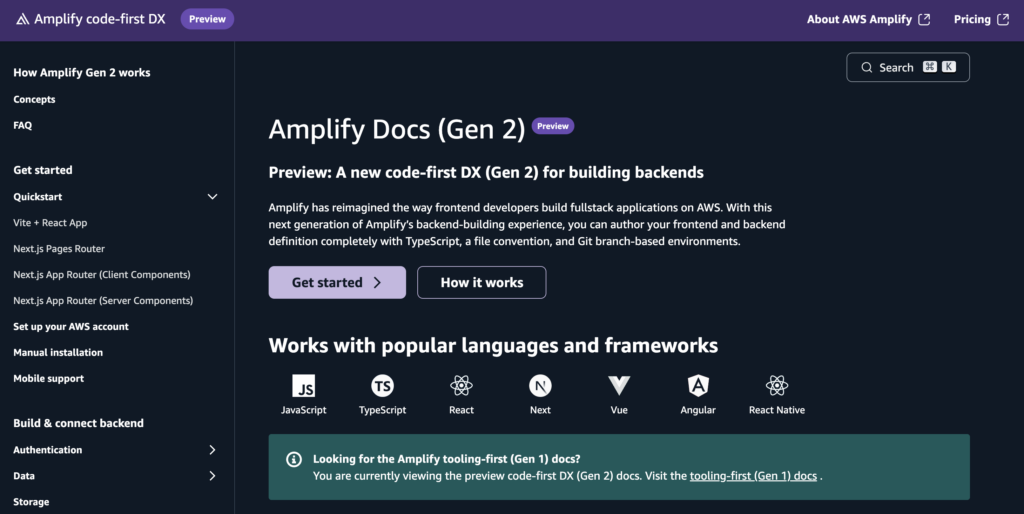Select the TypeScript framework icon
The height and width of the screenshot is (514, 1024).
(x=382, y=386)
